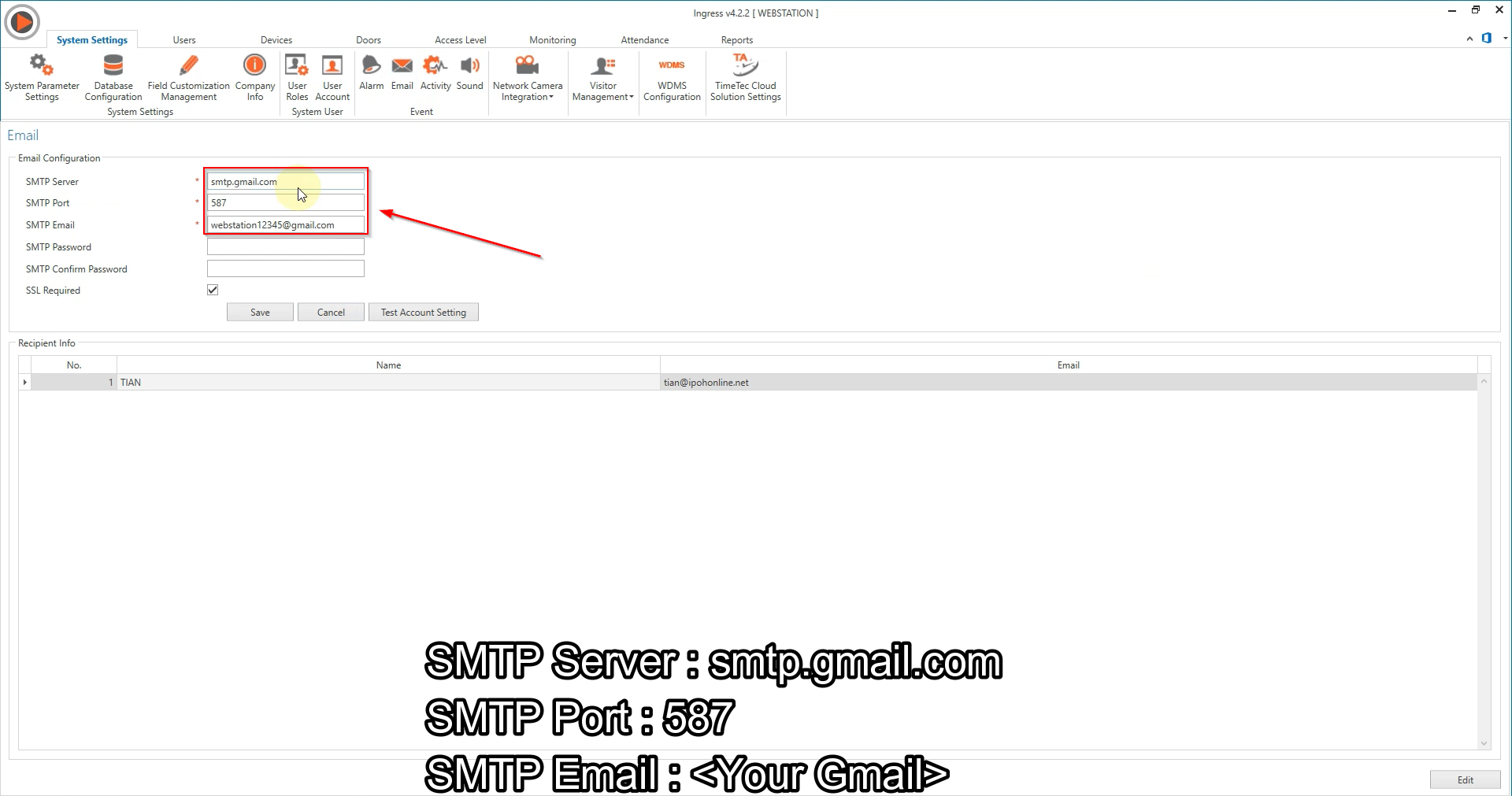Open Field Customization Management
Viewport: 1512px width, 796px height.
click(x=188, y=77)
